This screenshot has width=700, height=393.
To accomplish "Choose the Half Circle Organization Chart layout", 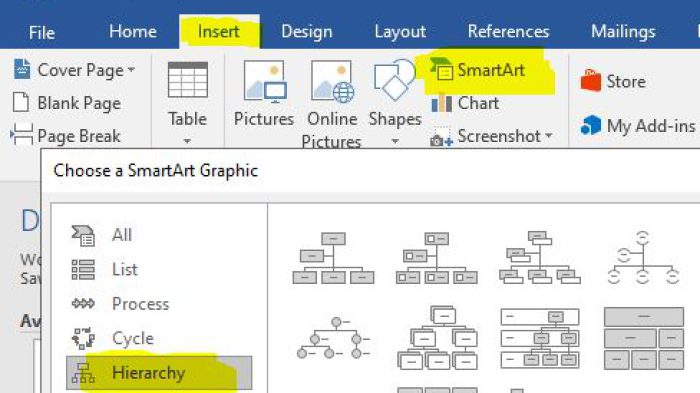I will tap(643, 258).
